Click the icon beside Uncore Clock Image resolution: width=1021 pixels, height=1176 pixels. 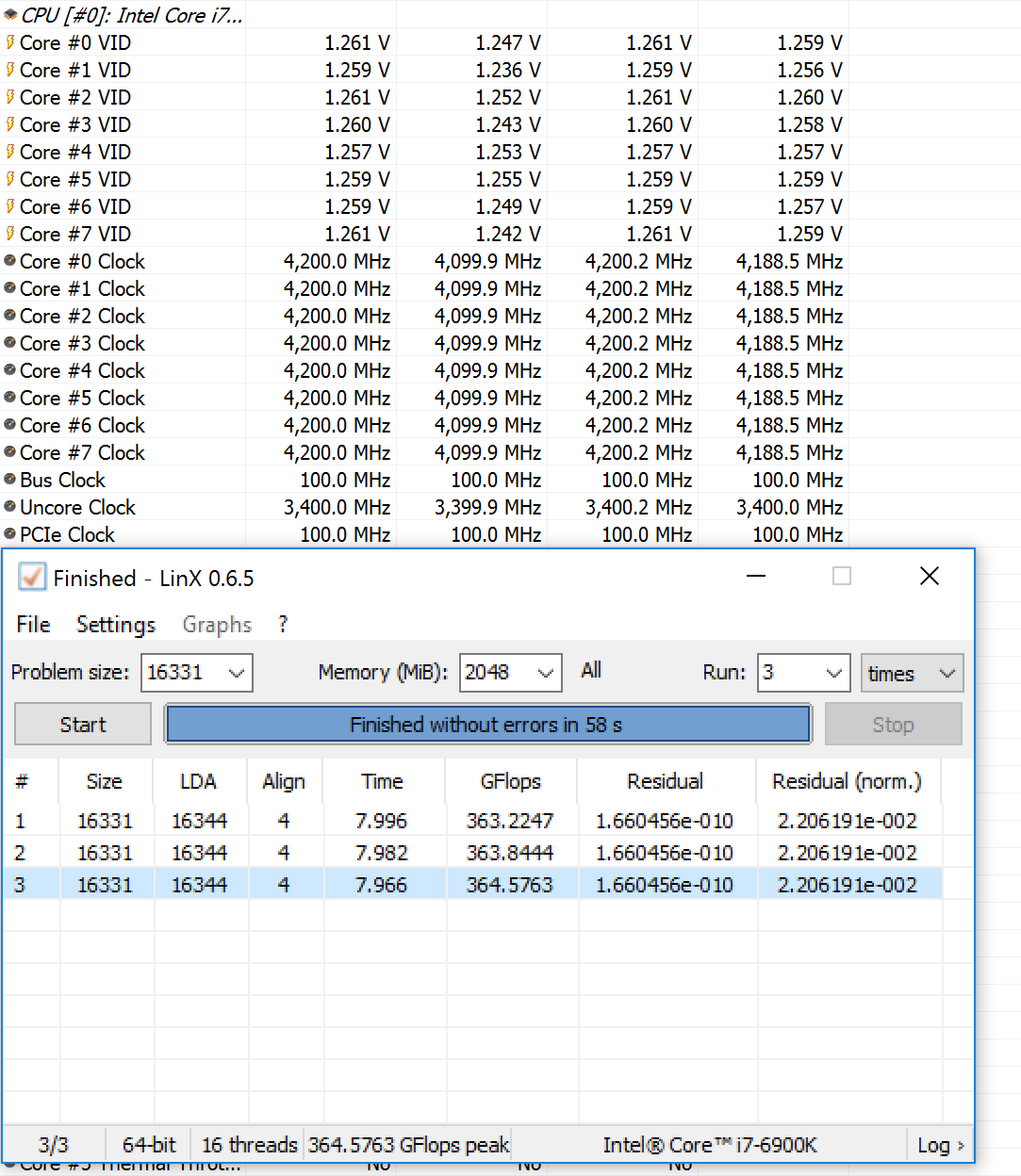click(10, 507)
